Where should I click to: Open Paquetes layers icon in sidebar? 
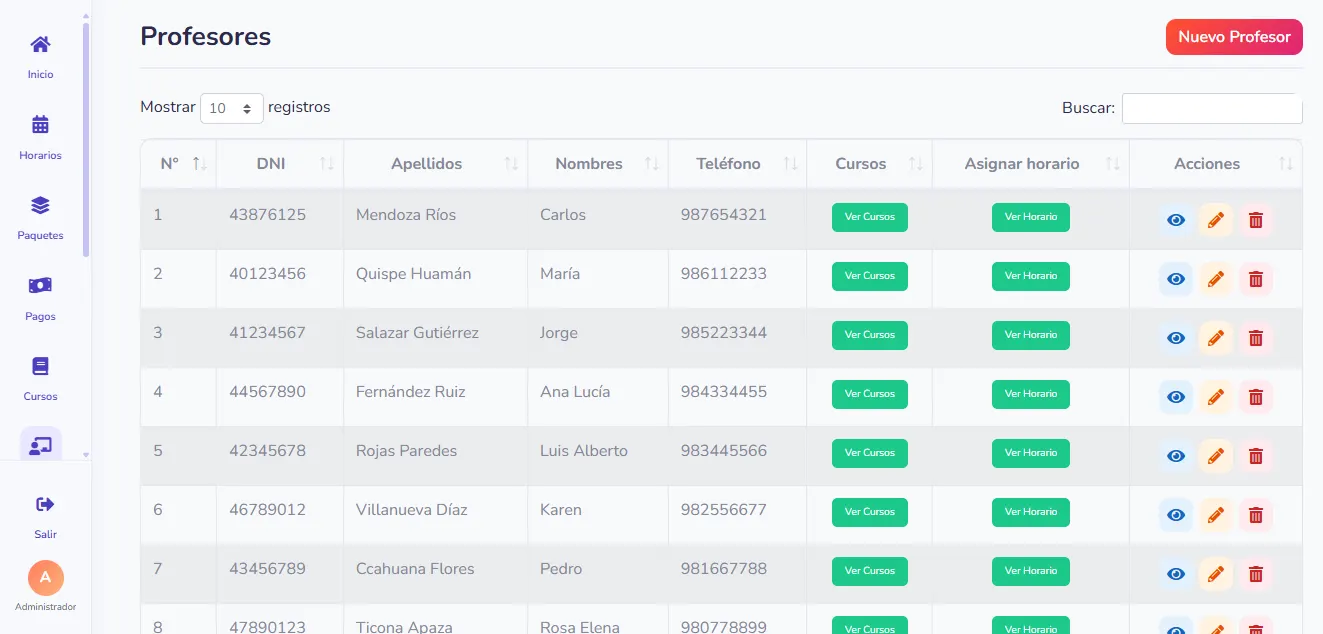point(40,205)
